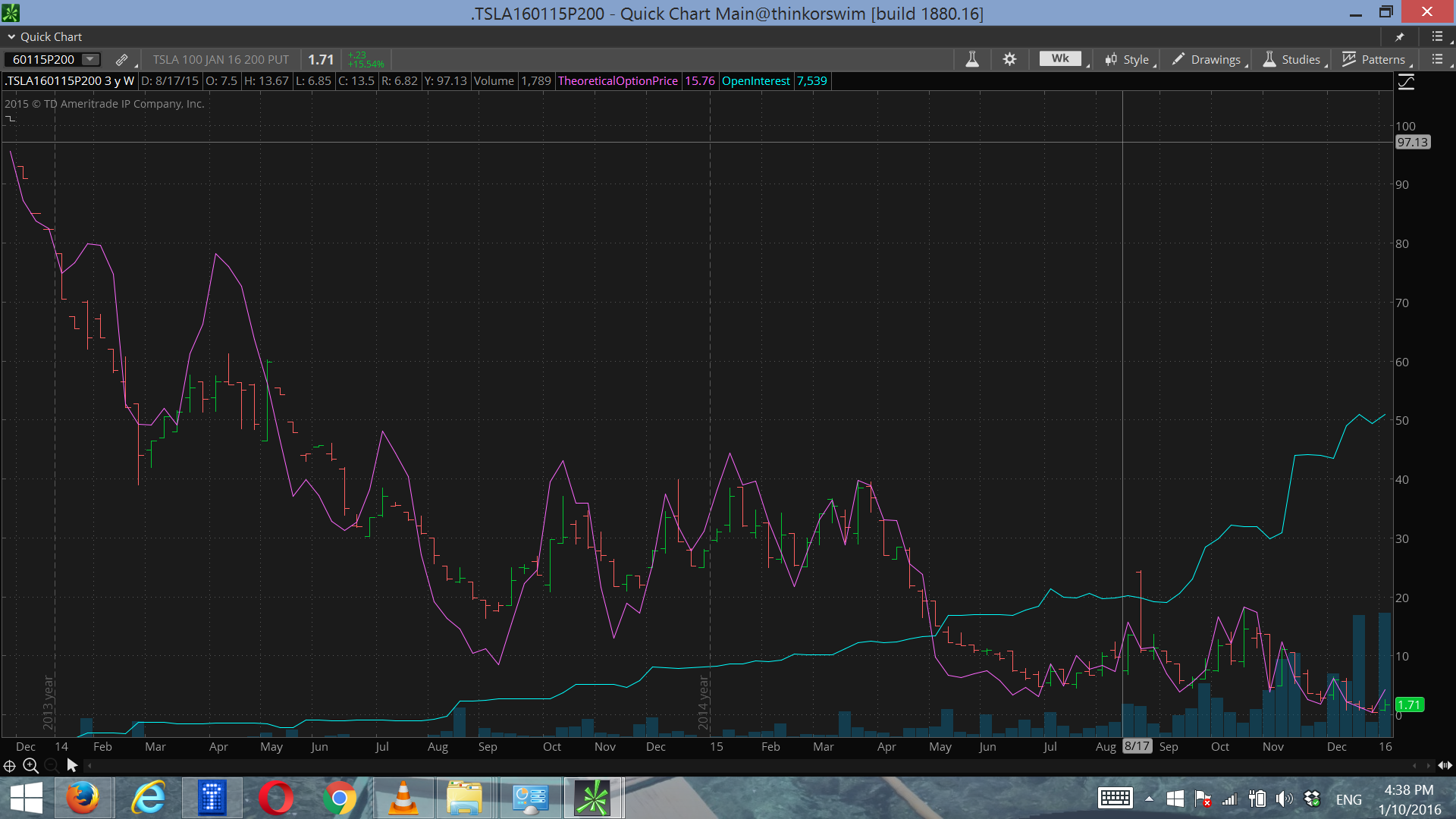Screen dimensions: 1456x819
Task: Launch Firefox from the taskbar
Action: (82, 798)
